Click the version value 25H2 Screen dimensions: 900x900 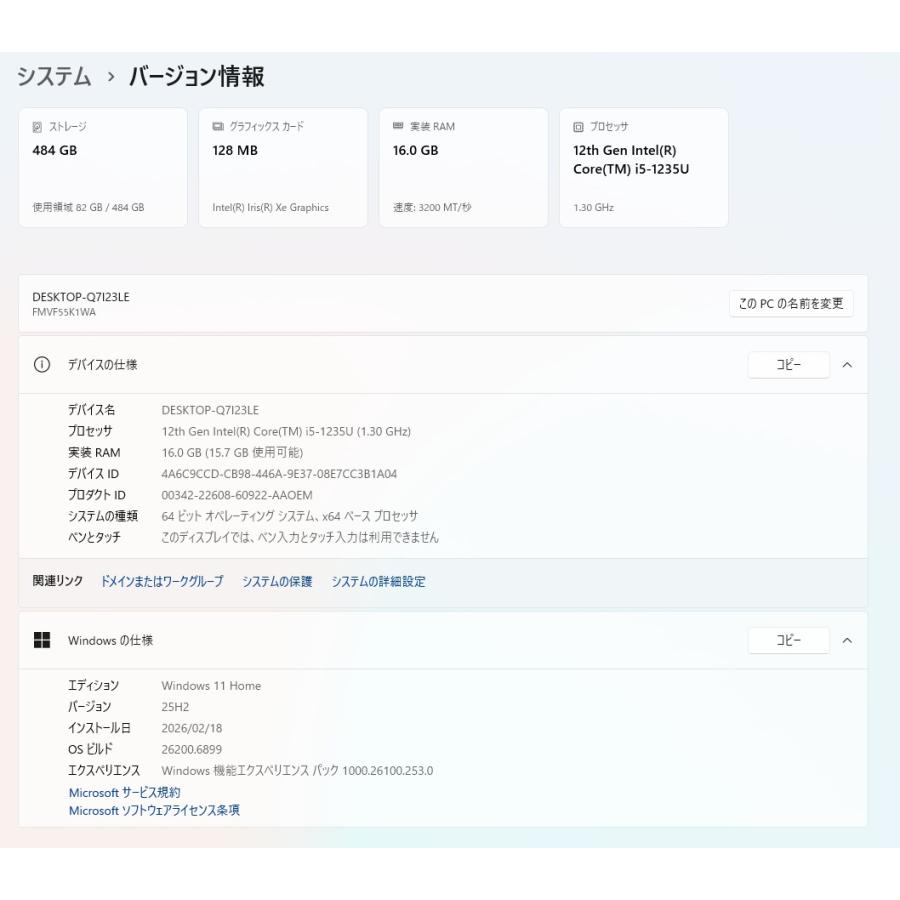pyautogui.click(x=175, y=707)
